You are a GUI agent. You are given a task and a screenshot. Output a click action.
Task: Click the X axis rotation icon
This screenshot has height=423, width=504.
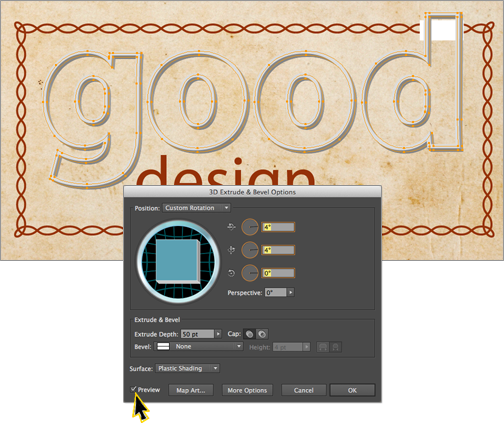coord(231,227)
